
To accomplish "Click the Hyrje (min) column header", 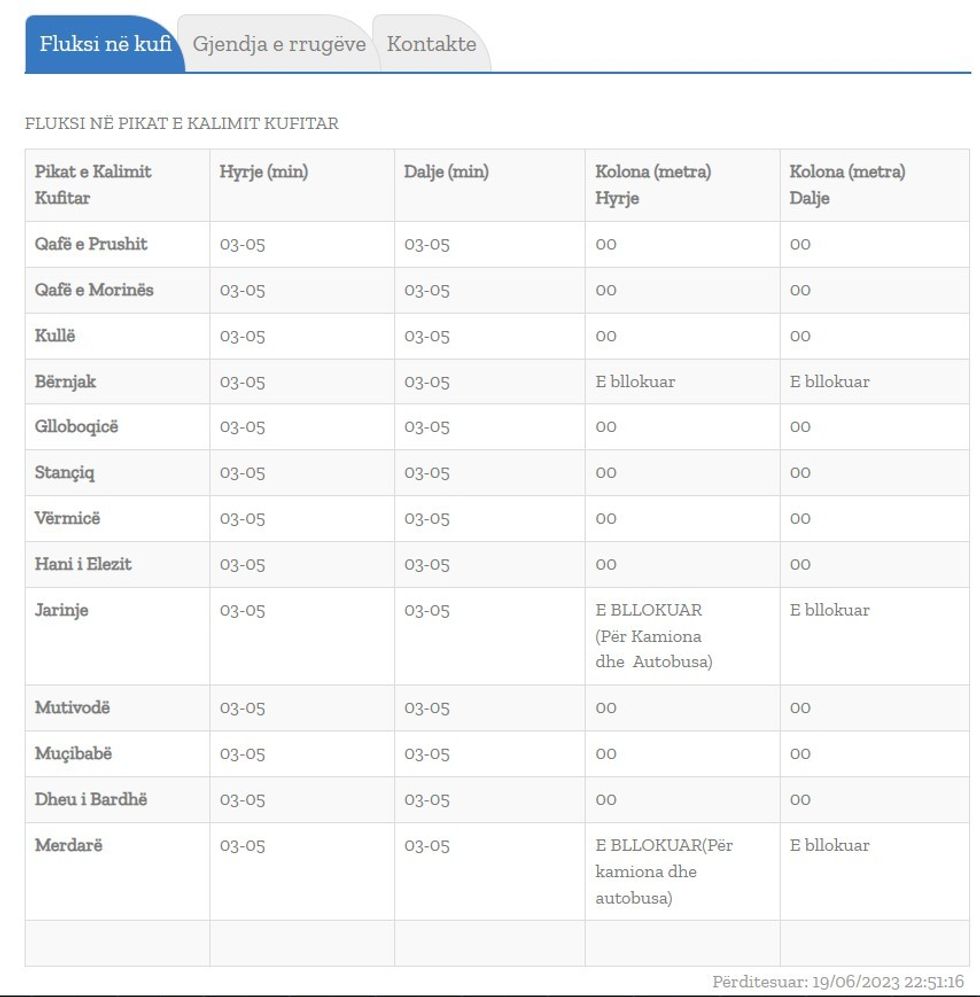I will 264,172.
